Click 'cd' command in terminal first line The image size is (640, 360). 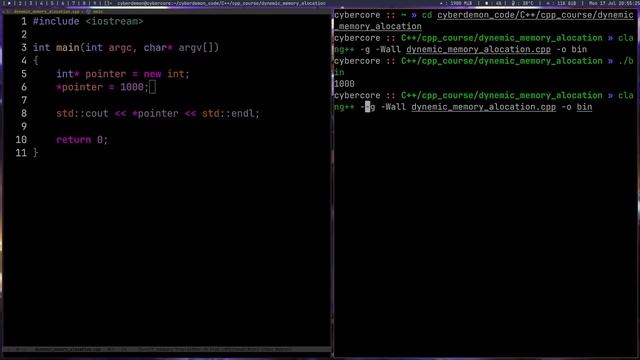pyautogui.click(x=427, y=15)
